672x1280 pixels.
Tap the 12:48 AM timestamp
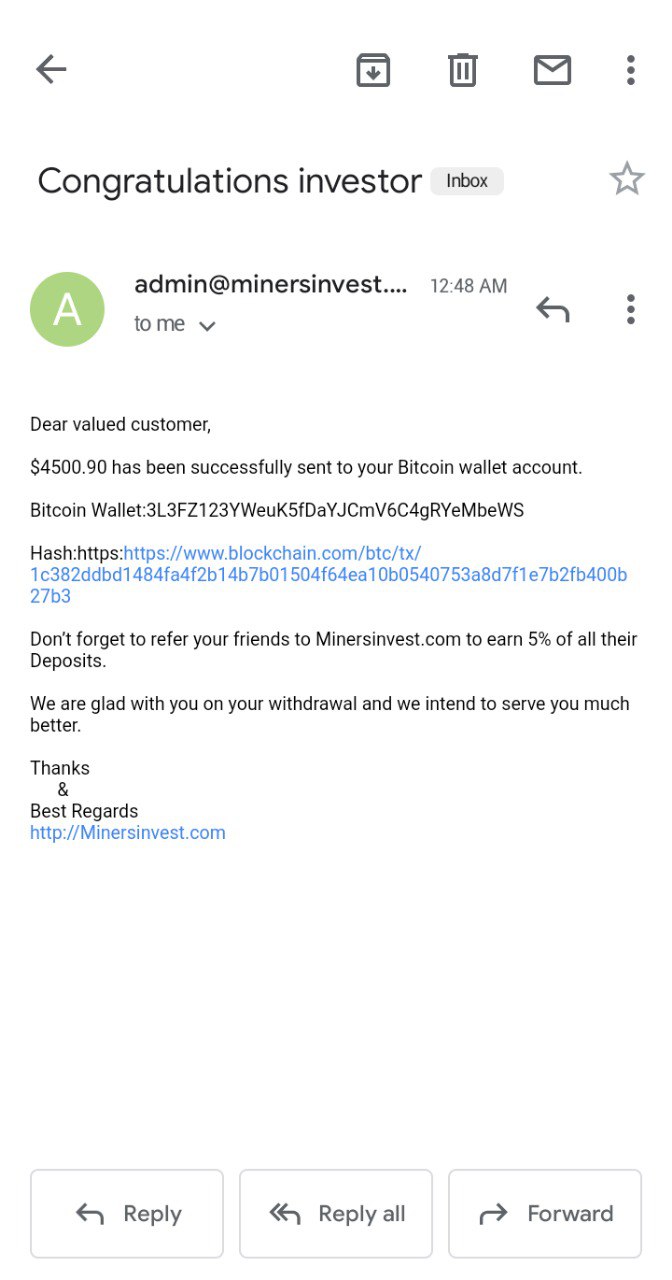click(x=468, y=286)
